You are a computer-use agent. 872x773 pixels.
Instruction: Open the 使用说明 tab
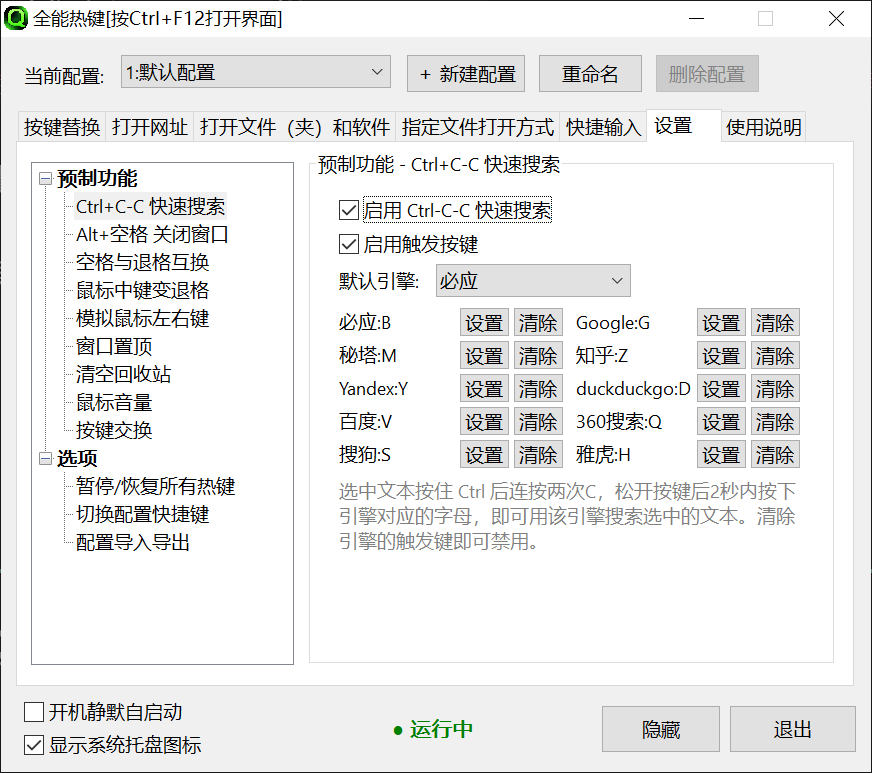click(764, 127)
